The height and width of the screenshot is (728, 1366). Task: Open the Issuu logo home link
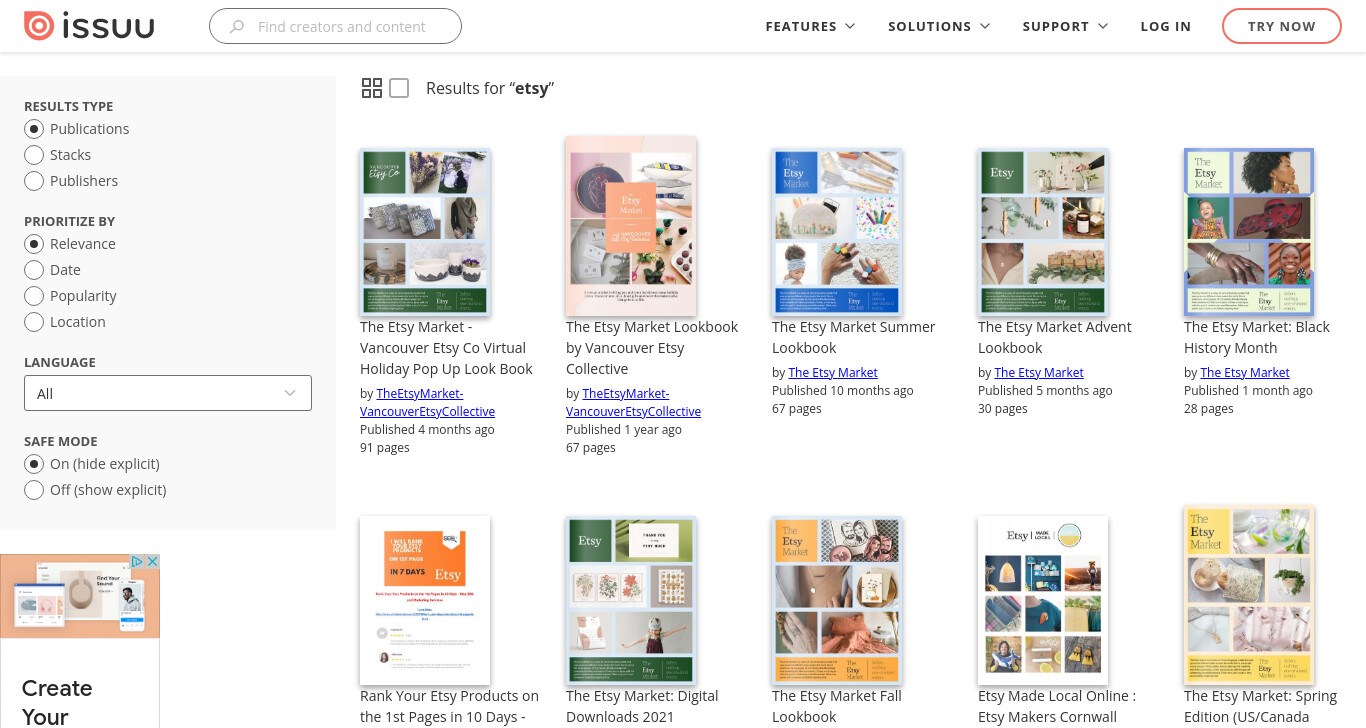[89, 26]
